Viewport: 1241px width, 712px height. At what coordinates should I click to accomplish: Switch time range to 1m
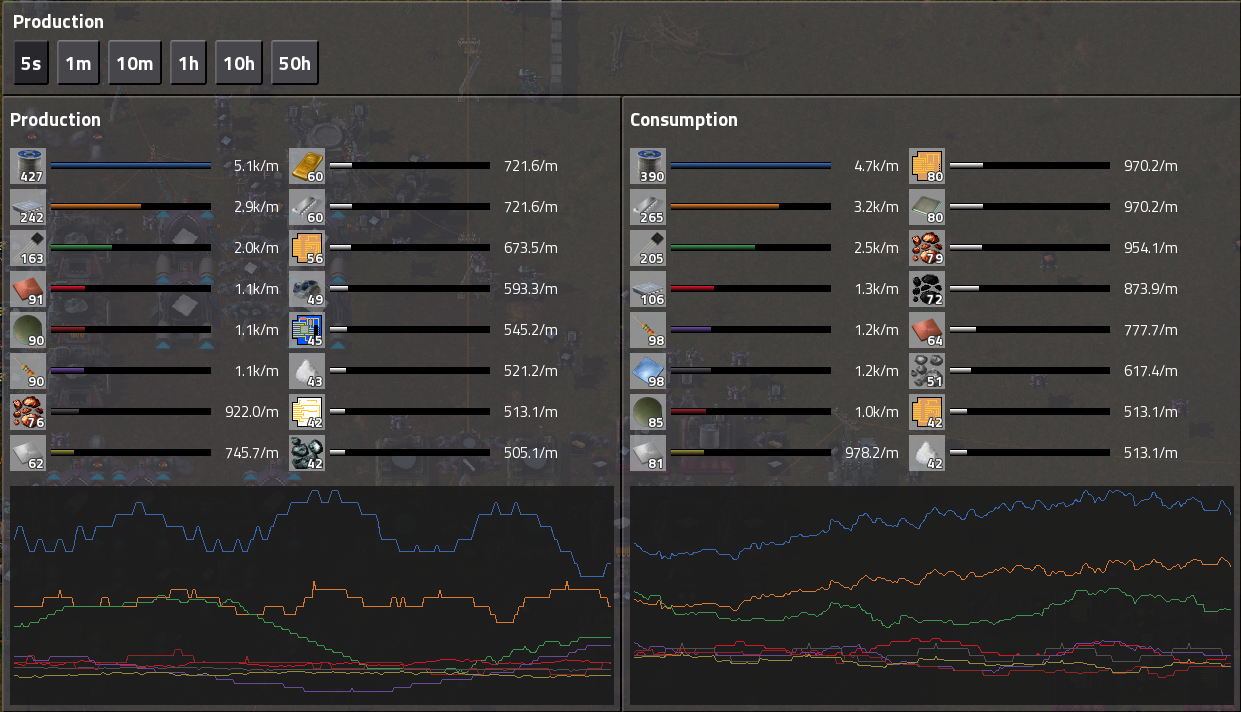click(78, 64)
